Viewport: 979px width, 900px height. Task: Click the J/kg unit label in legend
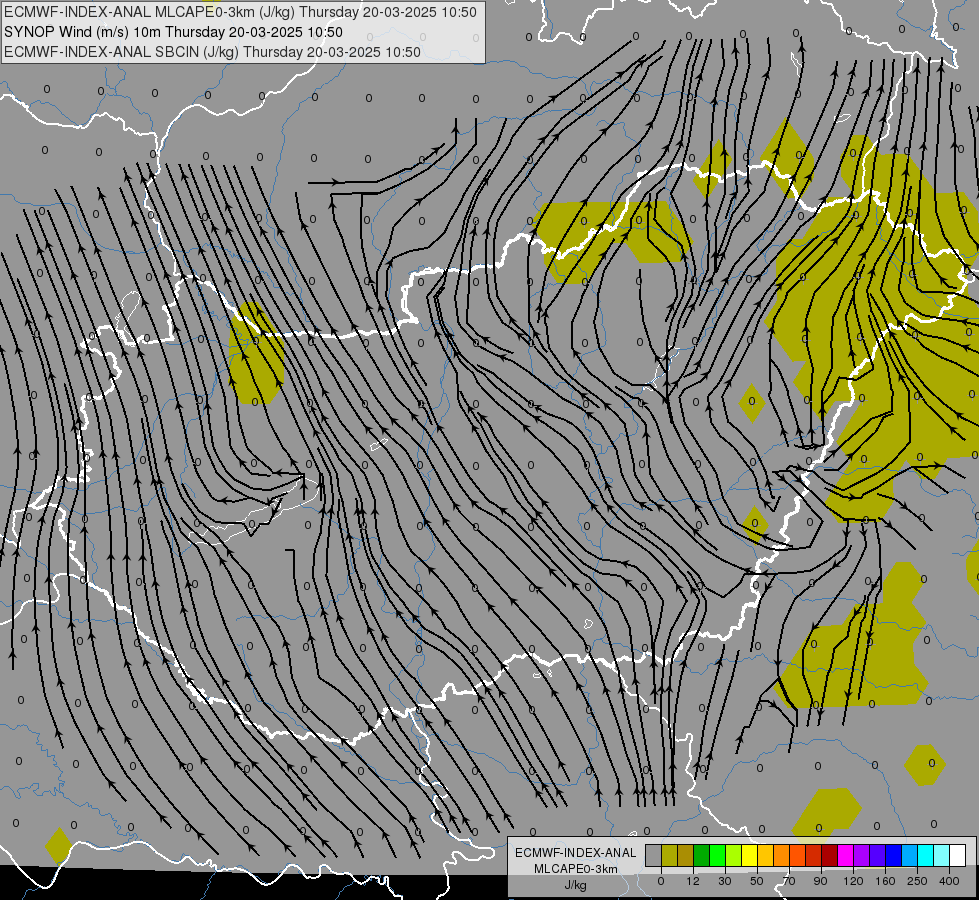tap(575, 885)
